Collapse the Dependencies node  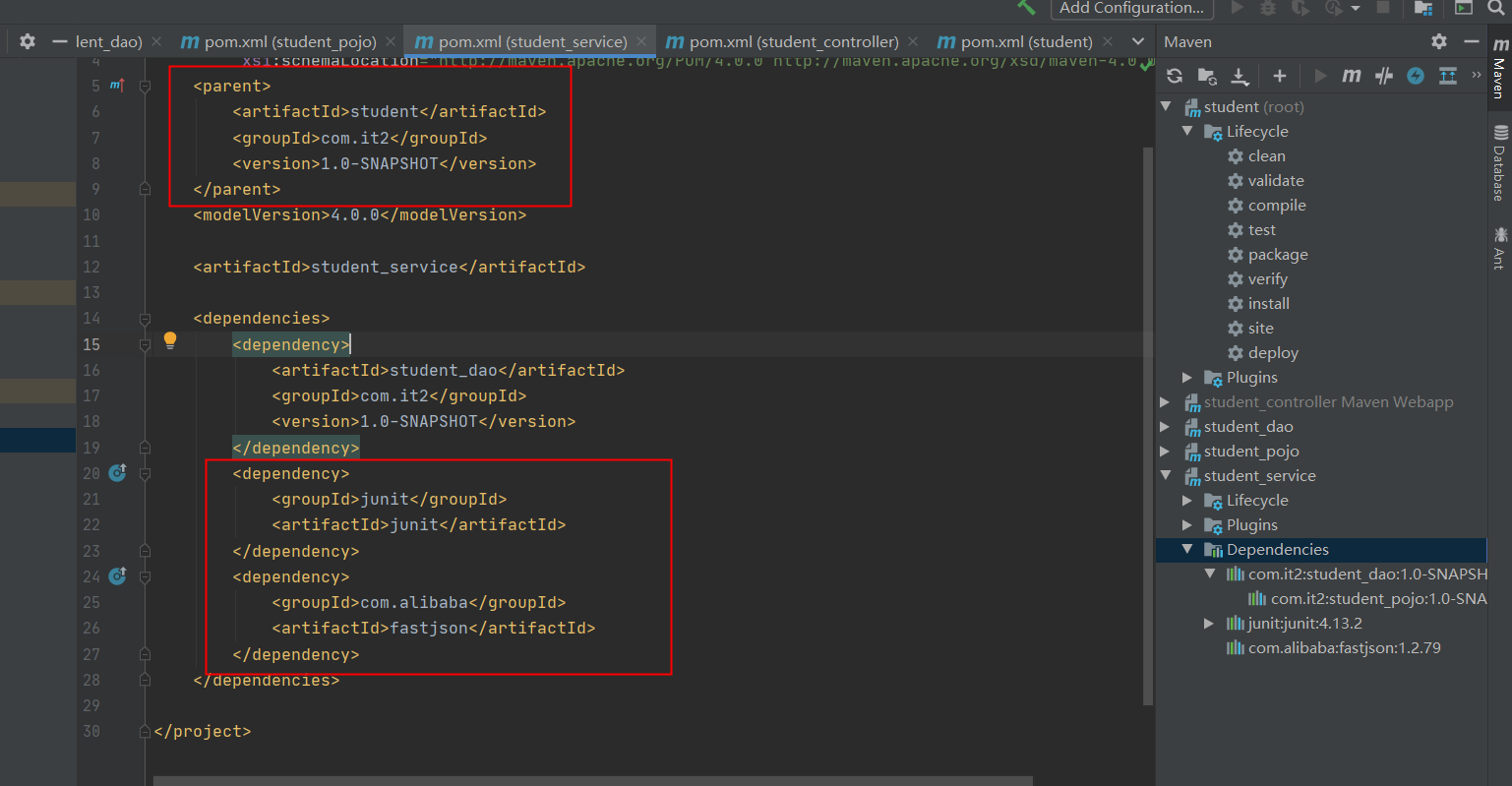(x=1187, y=550)
